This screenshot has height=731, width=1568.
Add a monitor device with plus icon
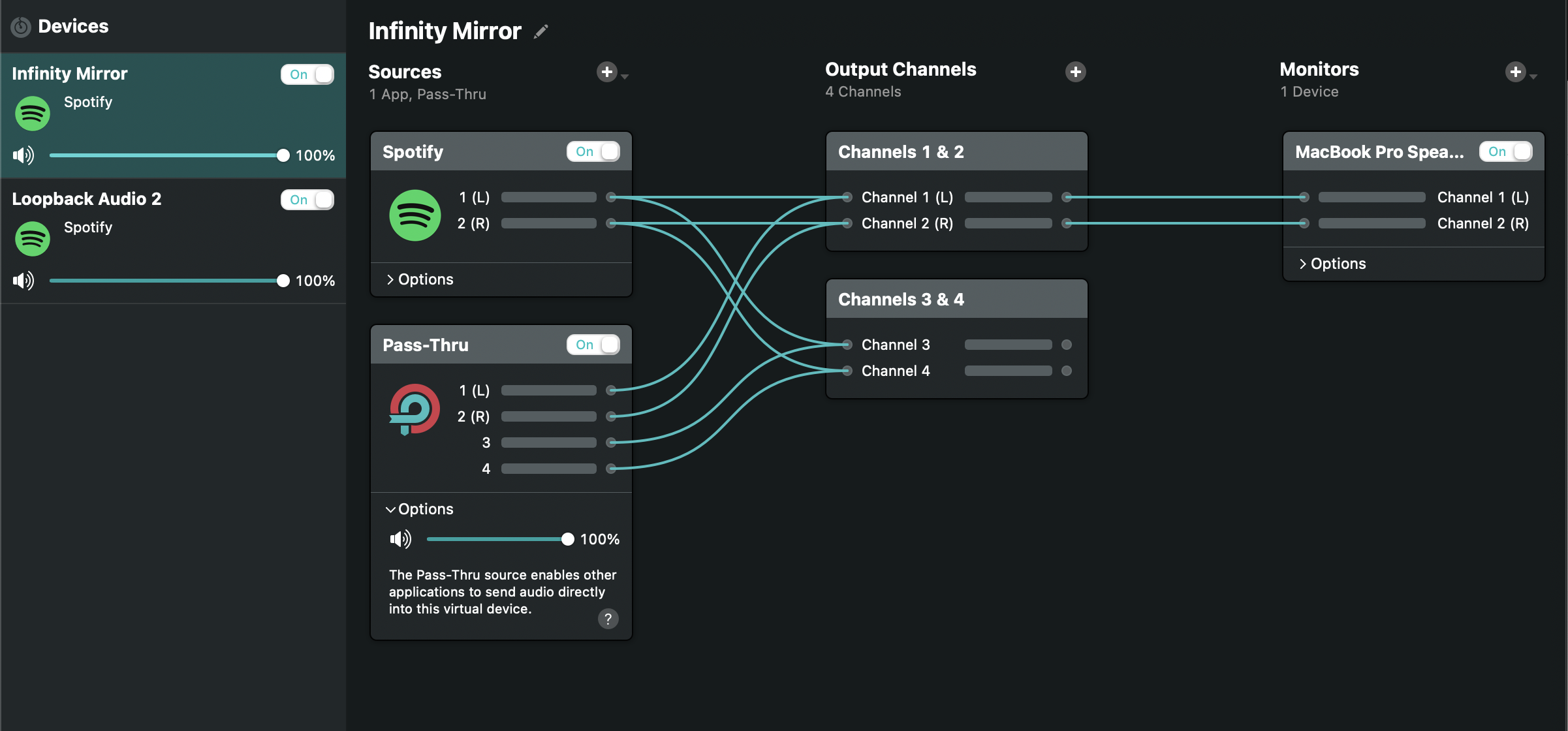[x=1515, y=72]
